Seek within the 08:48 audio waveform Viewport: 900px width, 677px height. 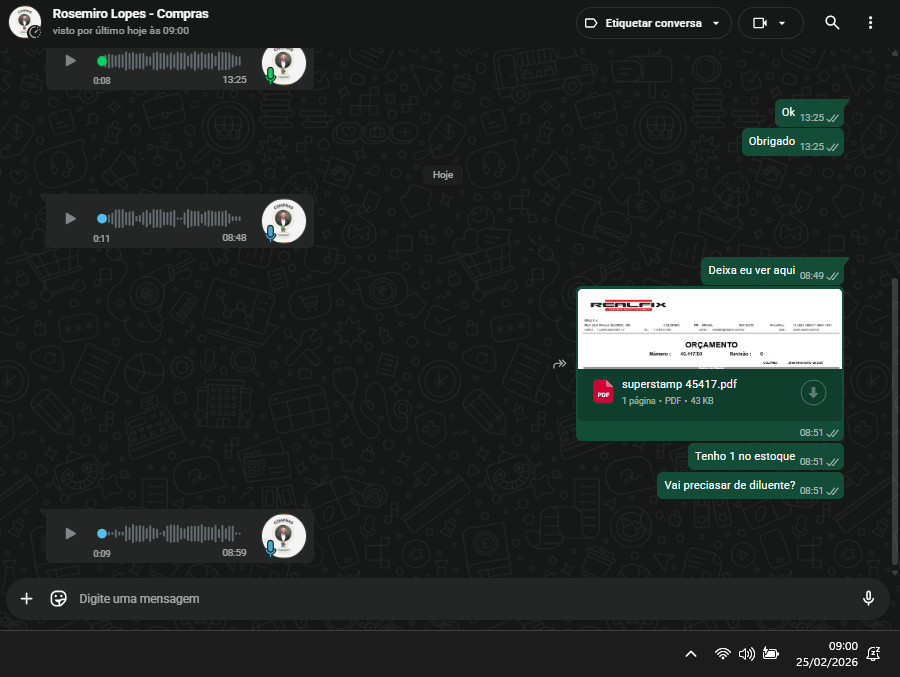pos(175,218)
